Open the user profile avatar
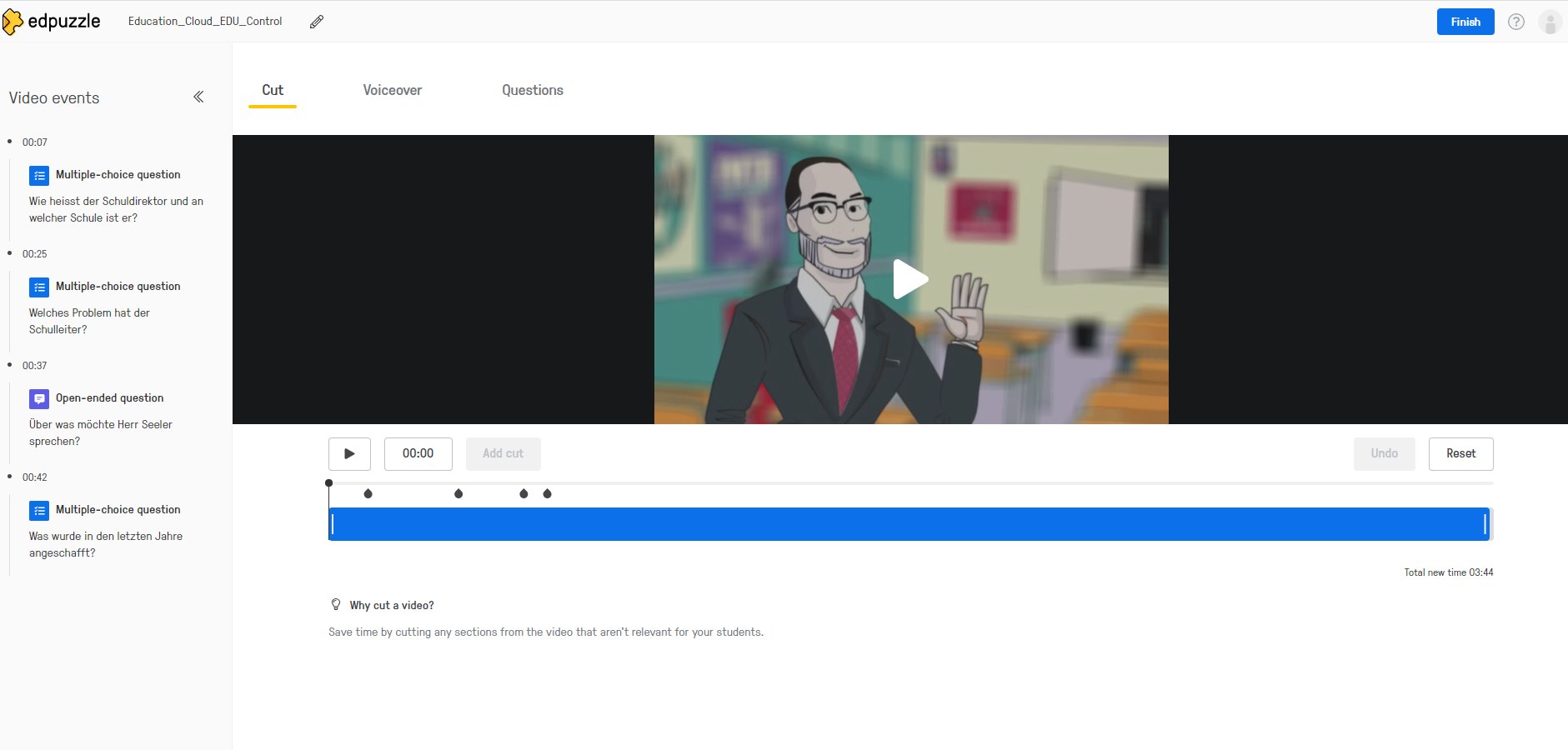The height and width of the screenshot is (750, 1568). pos(1550,22)
